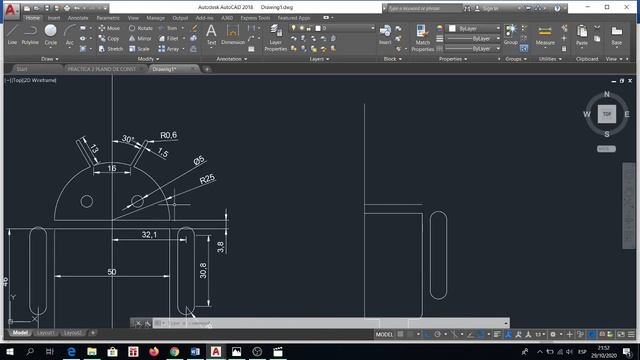Viewport: 640px width, 360px height.
Task: Toggle the highlighted blue status bar button
Action: coord(591,334)
